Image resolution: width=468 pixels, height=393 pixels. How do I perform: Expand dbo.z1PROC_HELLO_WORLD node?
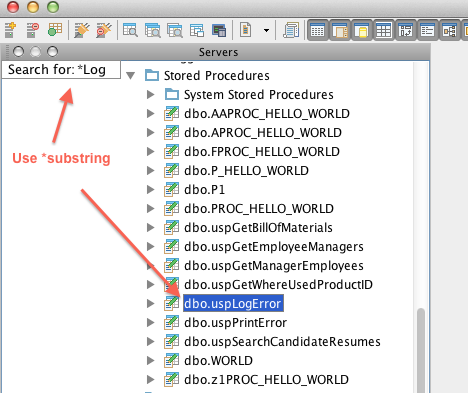(x=151, y=379)
